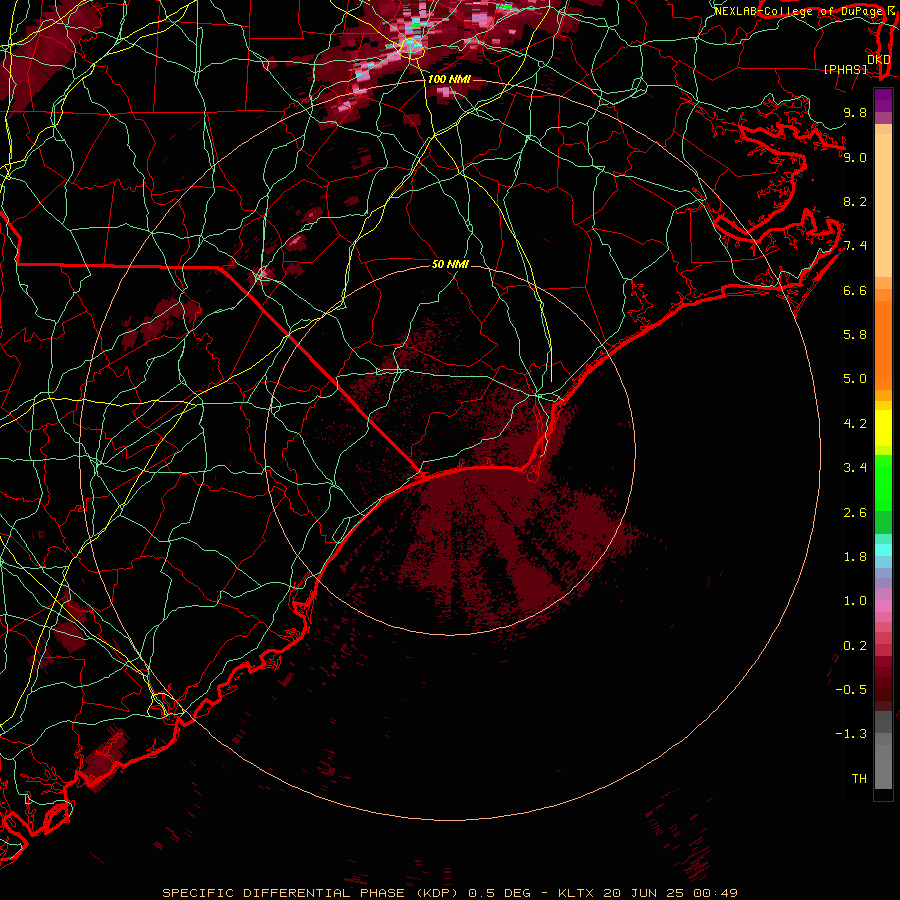The image size is (900, 900).
Task: Click the 9.8 value on color scale
Action: (855, 112)
